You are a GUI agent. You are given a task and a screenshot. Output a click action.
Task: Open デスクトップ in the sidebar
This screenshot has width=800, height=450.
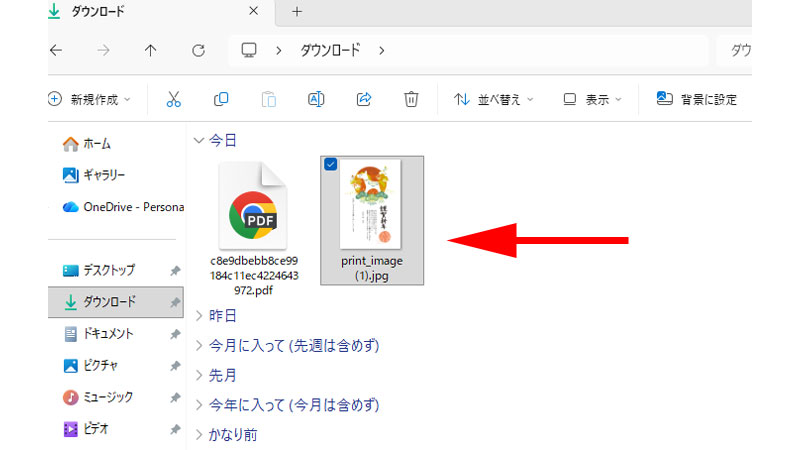coord(98,270)
